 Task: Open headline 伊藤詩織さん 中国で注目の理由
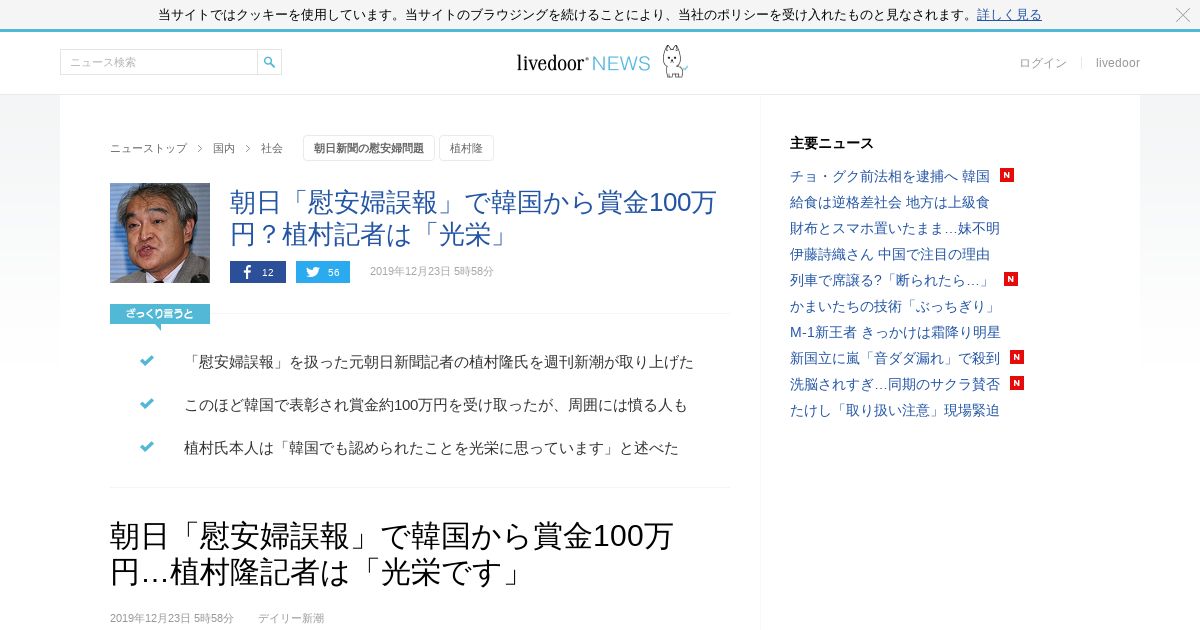tap(890, 254)
